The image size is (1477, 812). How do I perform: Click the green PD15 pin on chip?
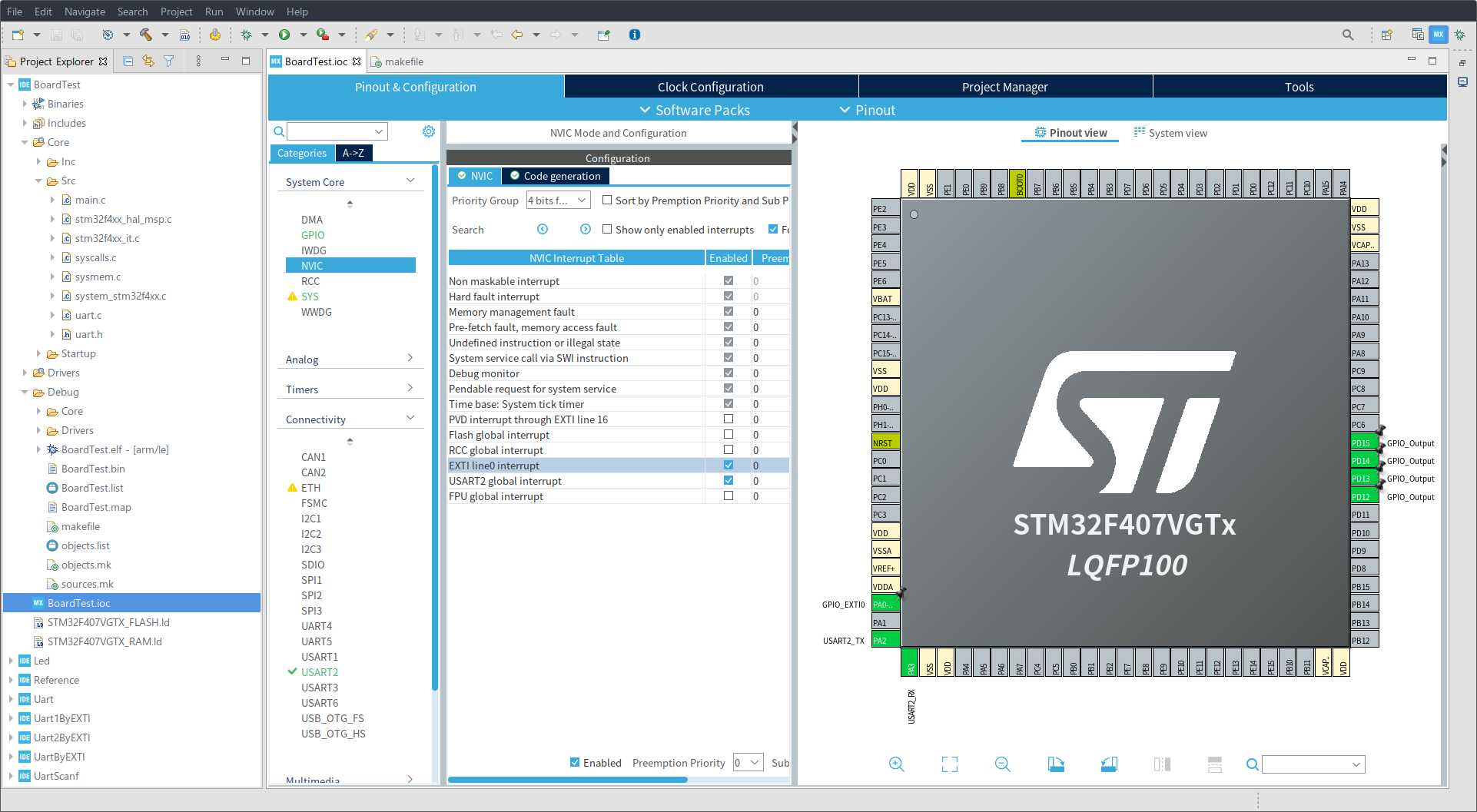pyautogui.click(x=1364, y=443)
